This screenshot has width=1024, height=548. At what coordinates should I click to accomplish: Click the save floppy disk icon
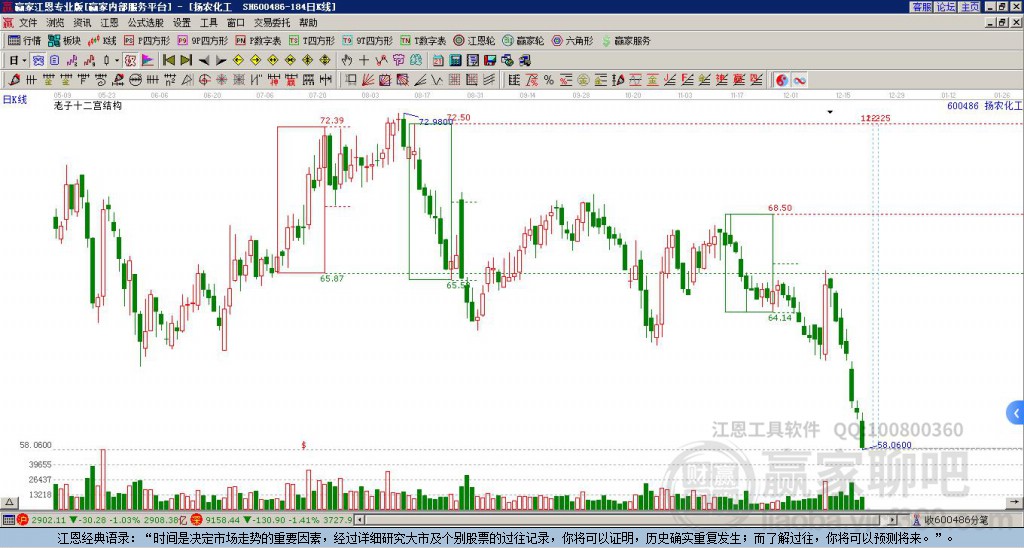tap(490, 60)
